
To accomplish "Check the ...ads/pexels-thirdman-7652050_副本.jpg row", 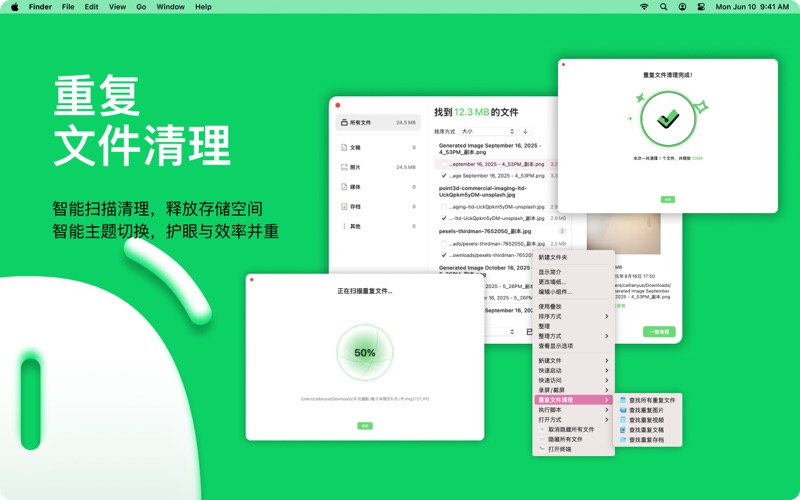I will pyautogui.click(x=444, y=244).
